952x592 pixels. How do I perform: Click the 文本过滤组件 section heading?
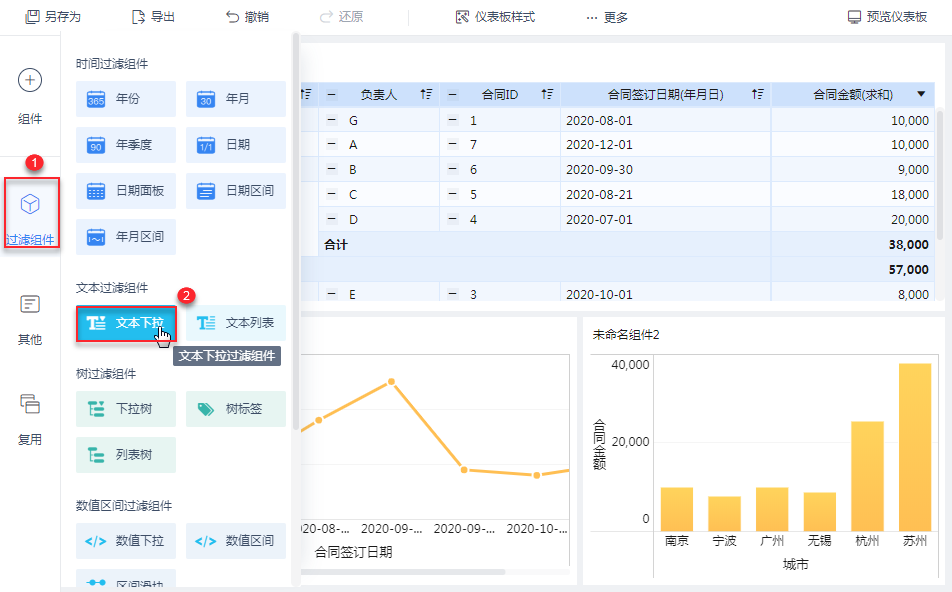(112, 288)
